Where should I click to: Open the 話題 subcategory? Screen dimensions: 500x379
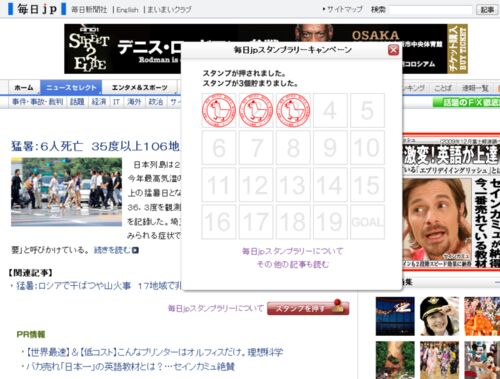77,102
